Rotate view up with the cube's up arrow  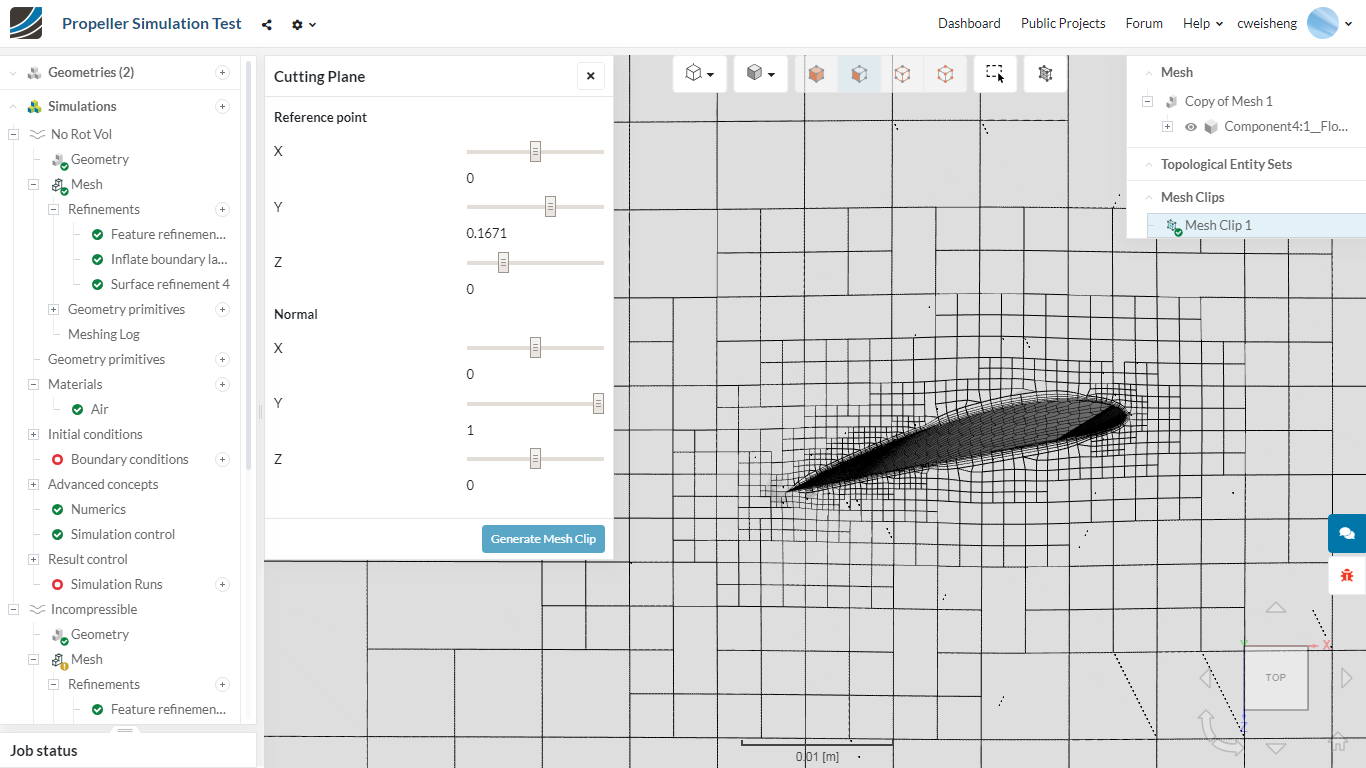[x=1276, y=608]
